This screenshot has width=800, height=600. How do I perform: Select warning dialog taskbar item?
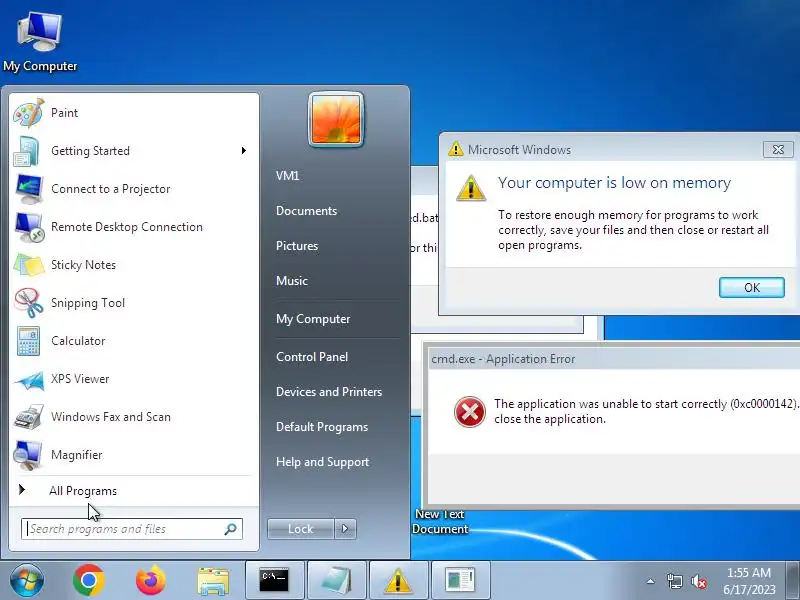pyautogui.click(x=398, y=580)
